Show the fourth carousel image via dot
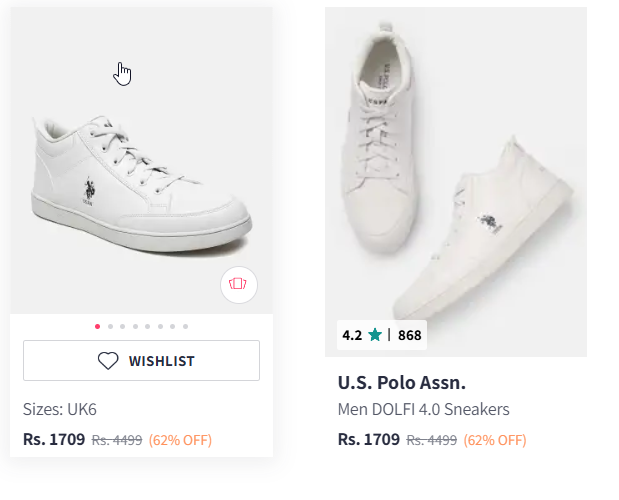Viewport: 619px width, 500px height. pos(135,326)
